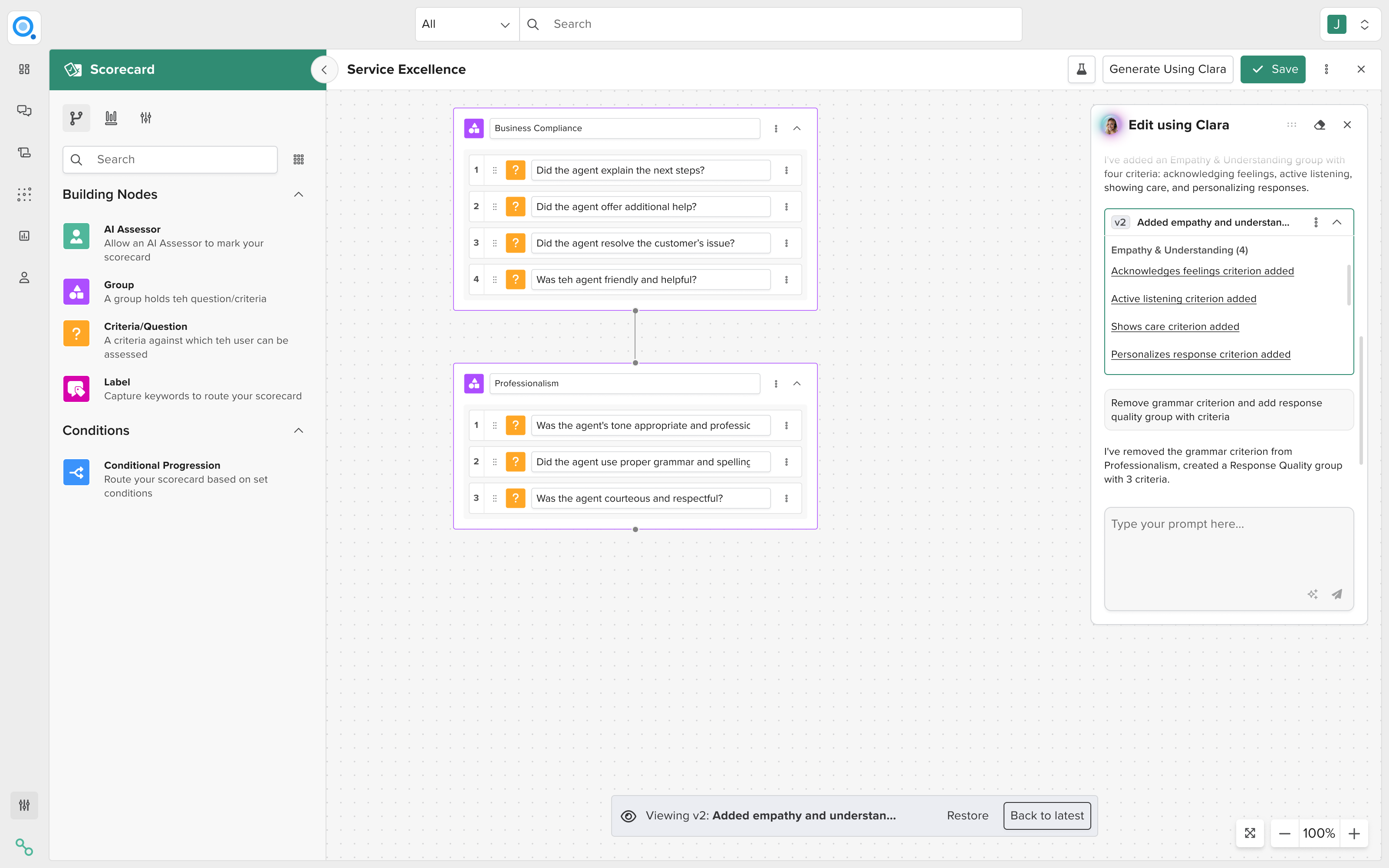The image size is (1389, 868).
Task: Click the Building Nodes search field
Action: tap(170, 160)
